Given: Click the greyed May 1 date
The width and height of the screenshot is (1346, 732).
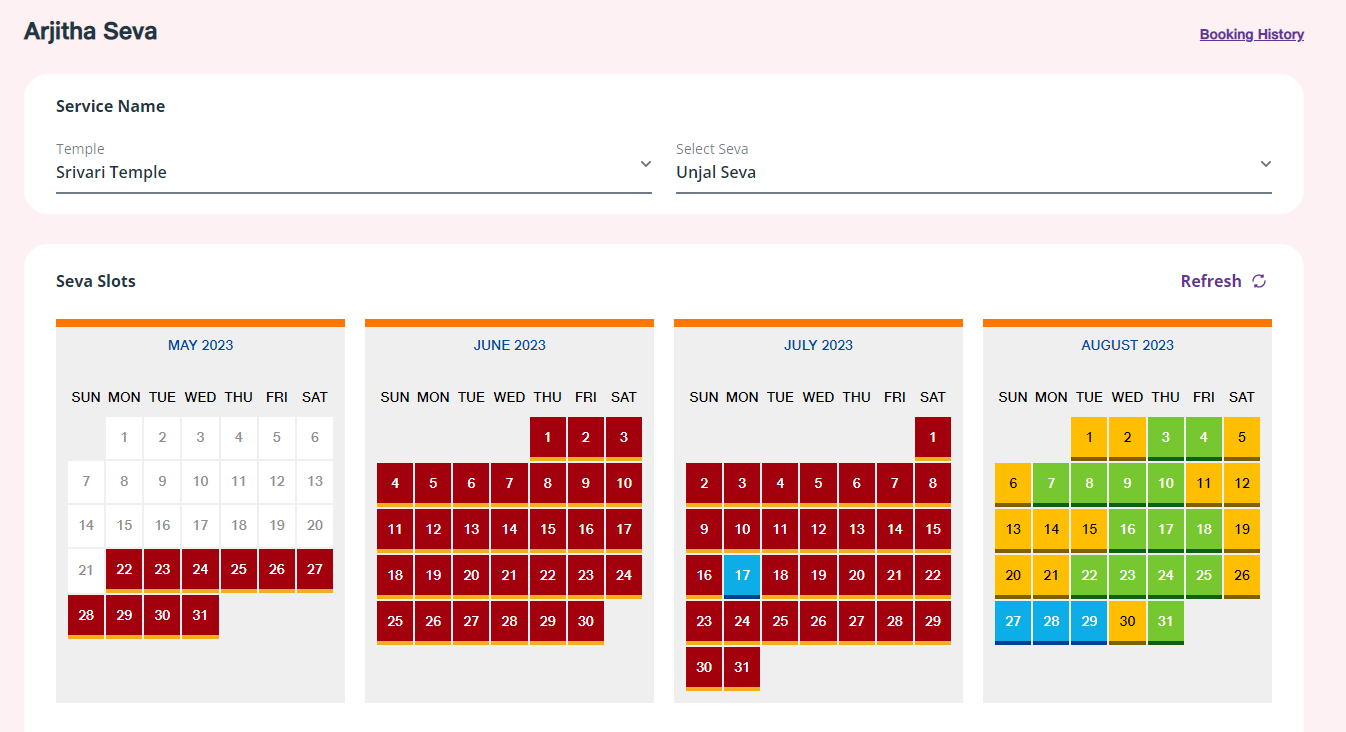Looking at the screenshot, I should point(124,437).
